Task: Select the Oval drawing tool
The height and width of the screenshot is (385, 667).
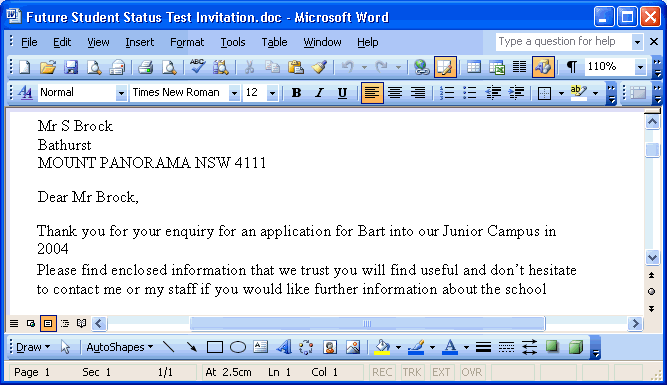Action: click(x=238, y=347)
